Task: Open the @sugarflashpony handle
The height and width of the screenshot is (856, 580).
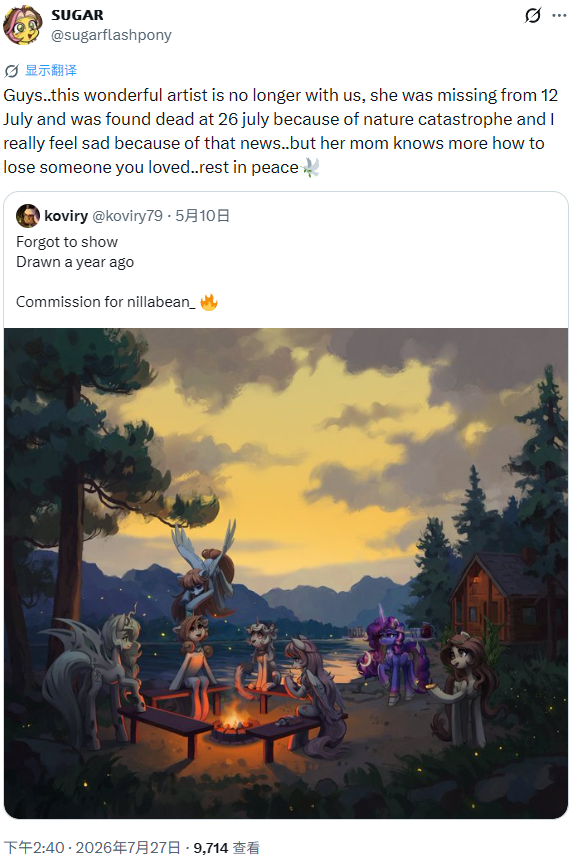Action: point(111,35)
